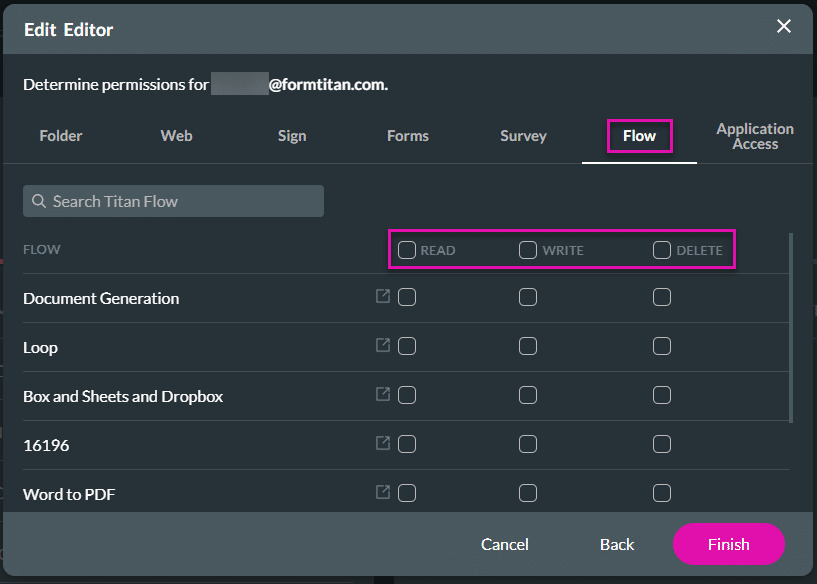This screenshot has height=584, width=817.
Task: Check READ permission for Document Generation
Action: pyautogui.click(x=407, y=297)
